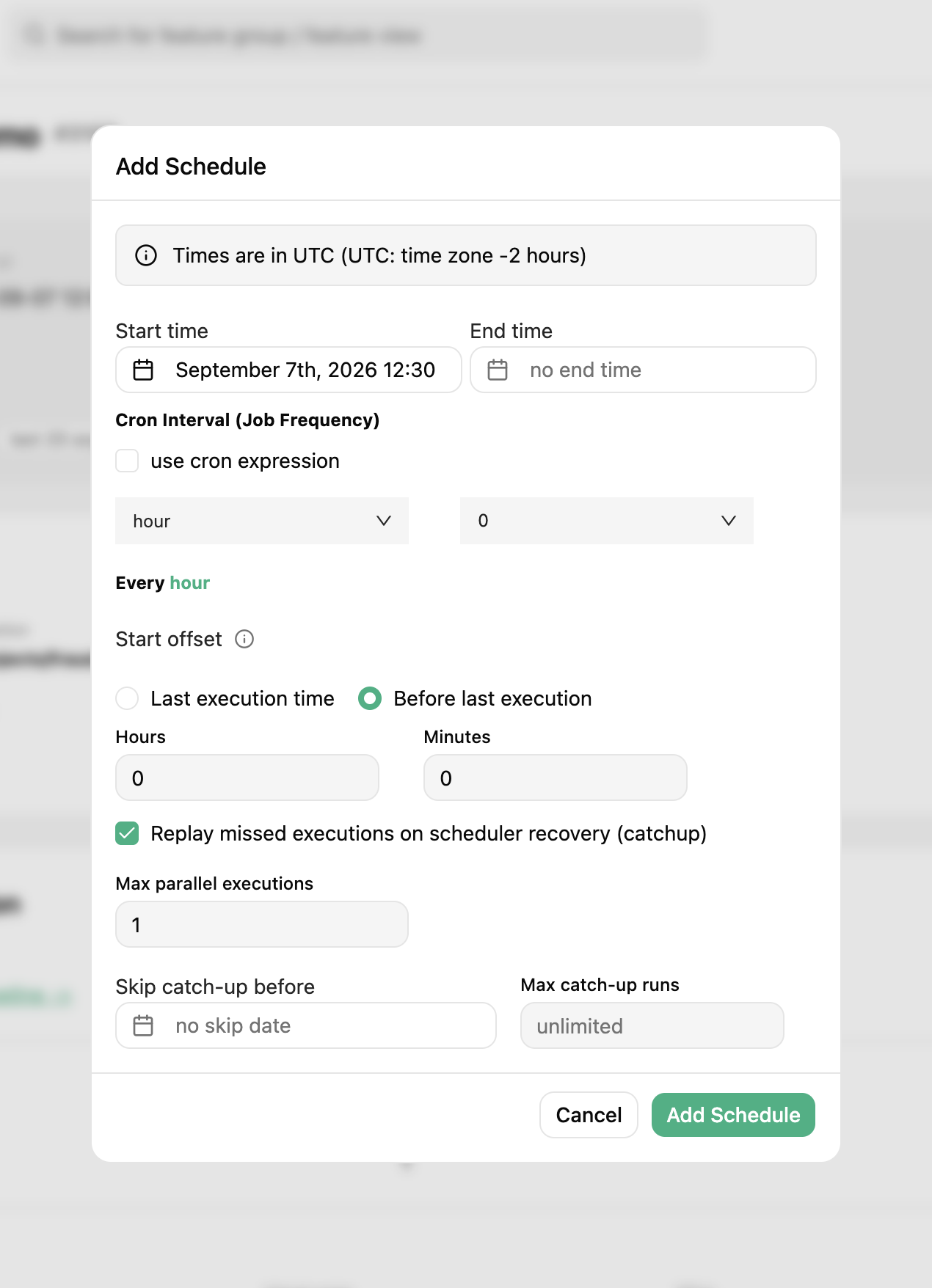Image resolution: width=932 pixels, height=1288 pixels.
Task: Click the 'Max catch-up runs' label
Action: pyautogui.click(x=600, y=985)
